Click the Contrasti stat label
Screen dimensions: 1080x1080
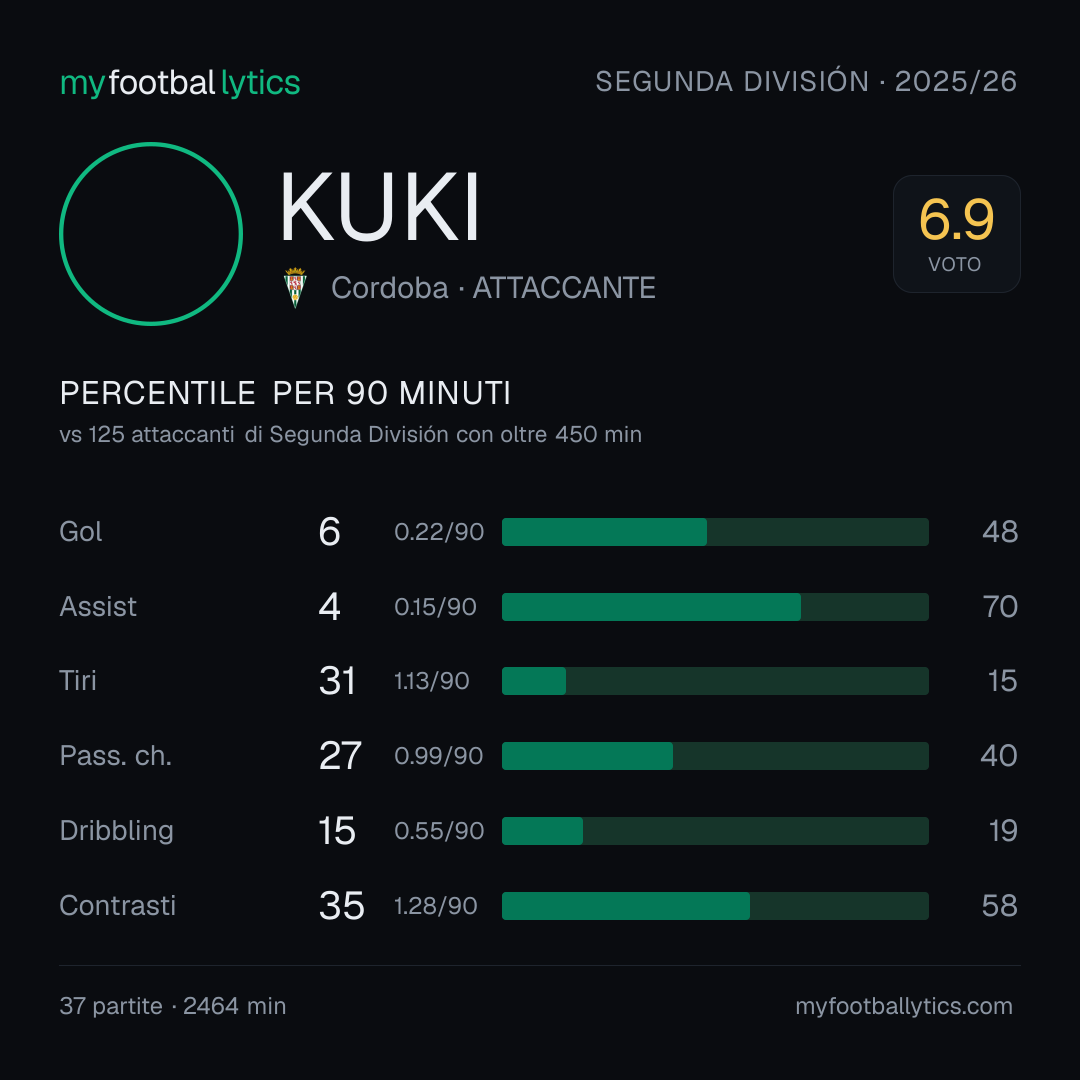click(x=118, y=906)
